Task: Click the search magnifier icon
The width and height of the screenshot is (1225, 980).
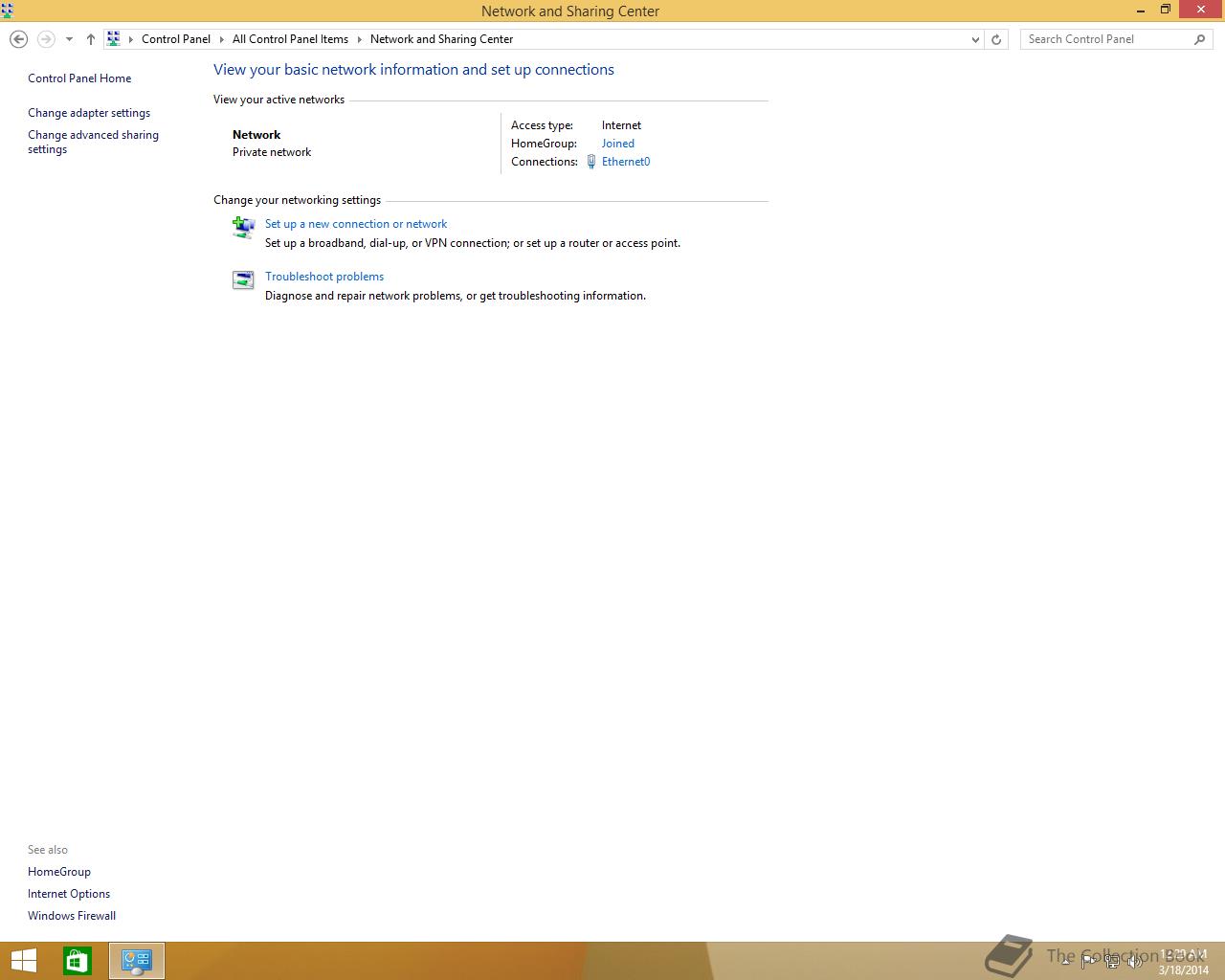Action: [x=1200, y=39]
